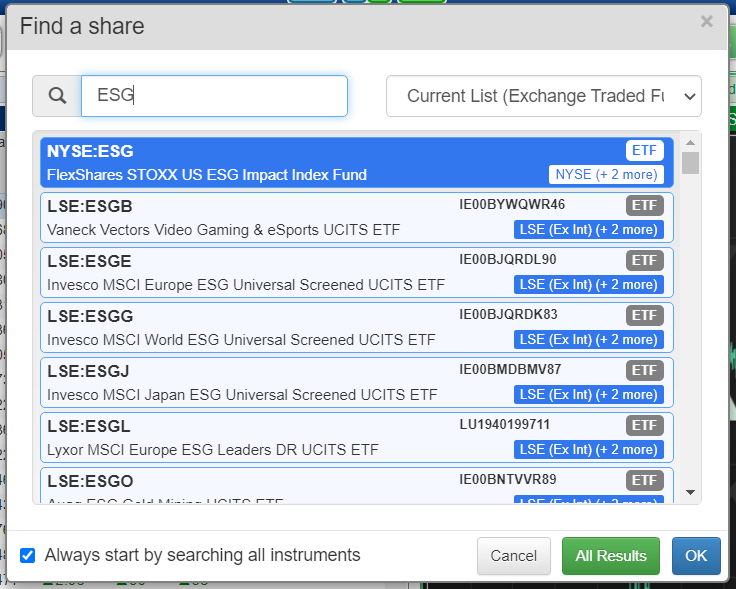Click the search magnifier icon
Viewport: 736px width, 589px height.
click(x=57, y=96)
